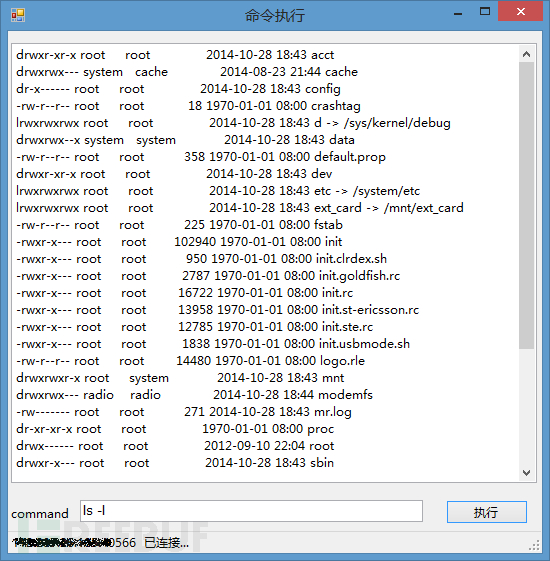The image size is (550, 561).
Task: Maximize the 命令执行 window
Action: (485, 11)
